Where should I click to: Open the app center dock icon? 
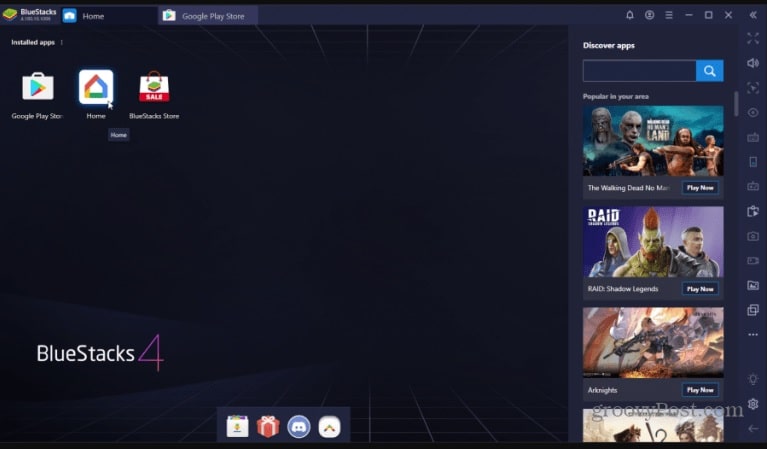tap(238, 427)
